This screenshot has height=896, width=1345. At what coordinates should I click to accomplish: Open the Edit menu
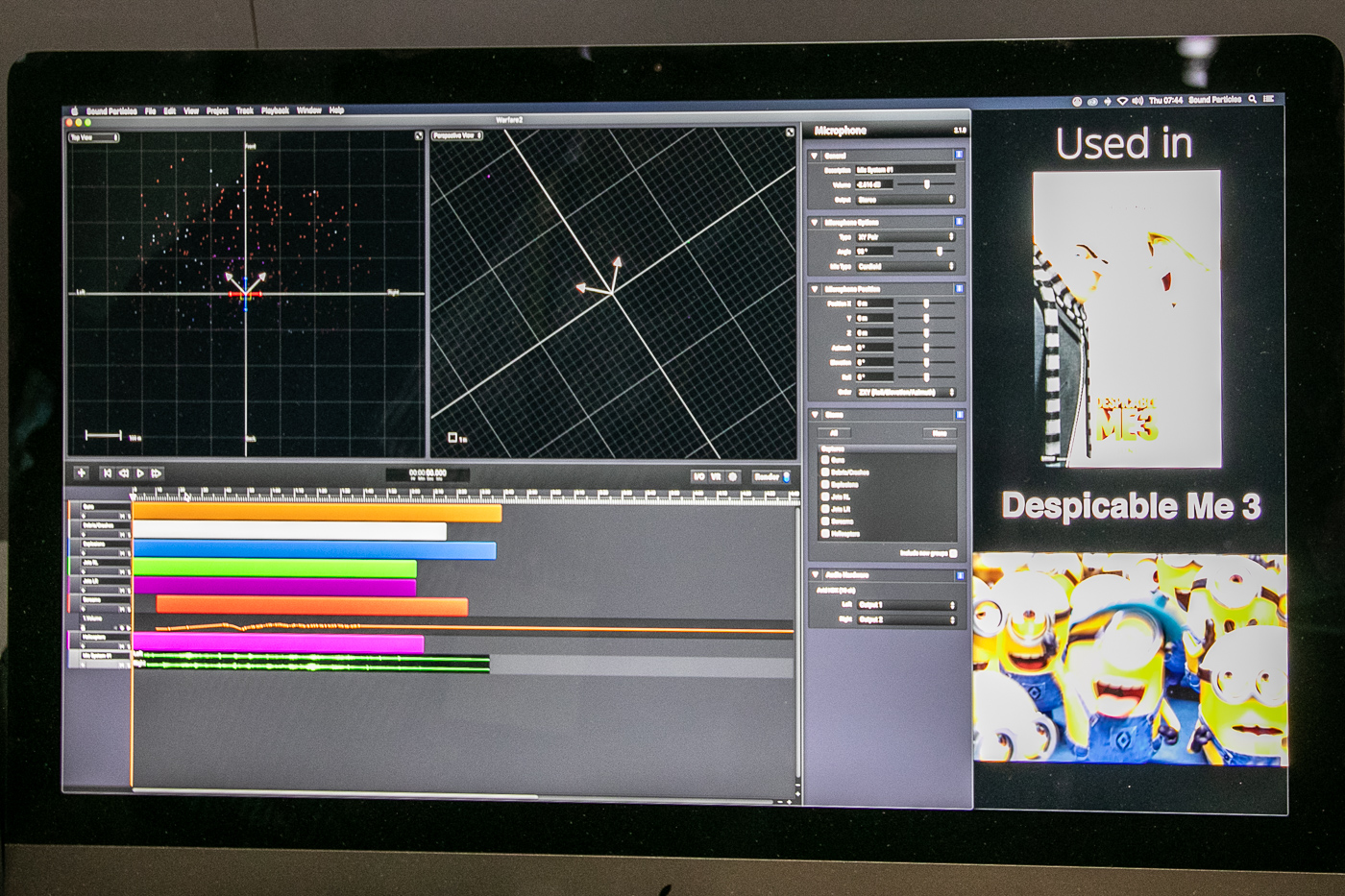169,111
